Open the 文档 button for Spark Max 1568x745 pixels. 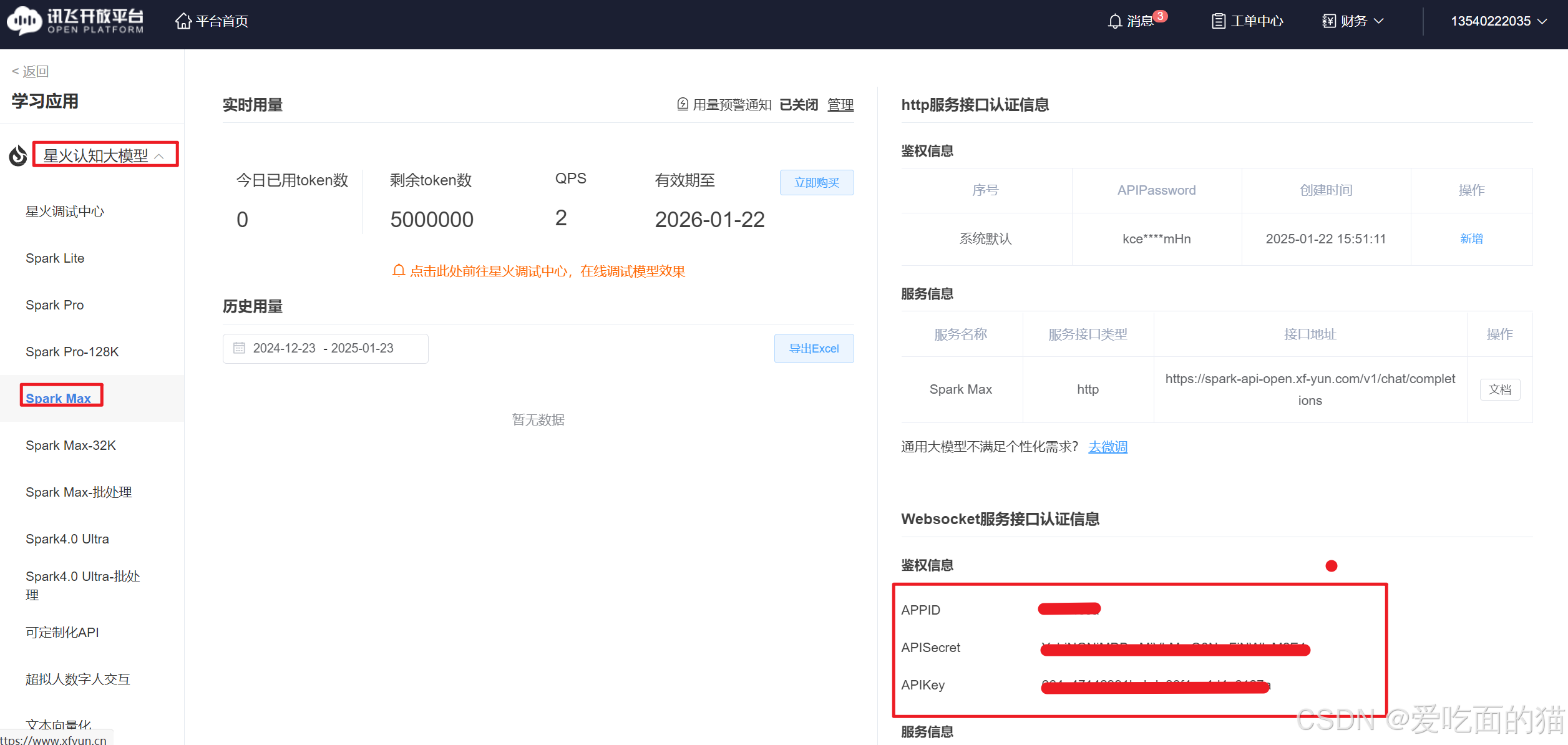(x=1500, y=389)
